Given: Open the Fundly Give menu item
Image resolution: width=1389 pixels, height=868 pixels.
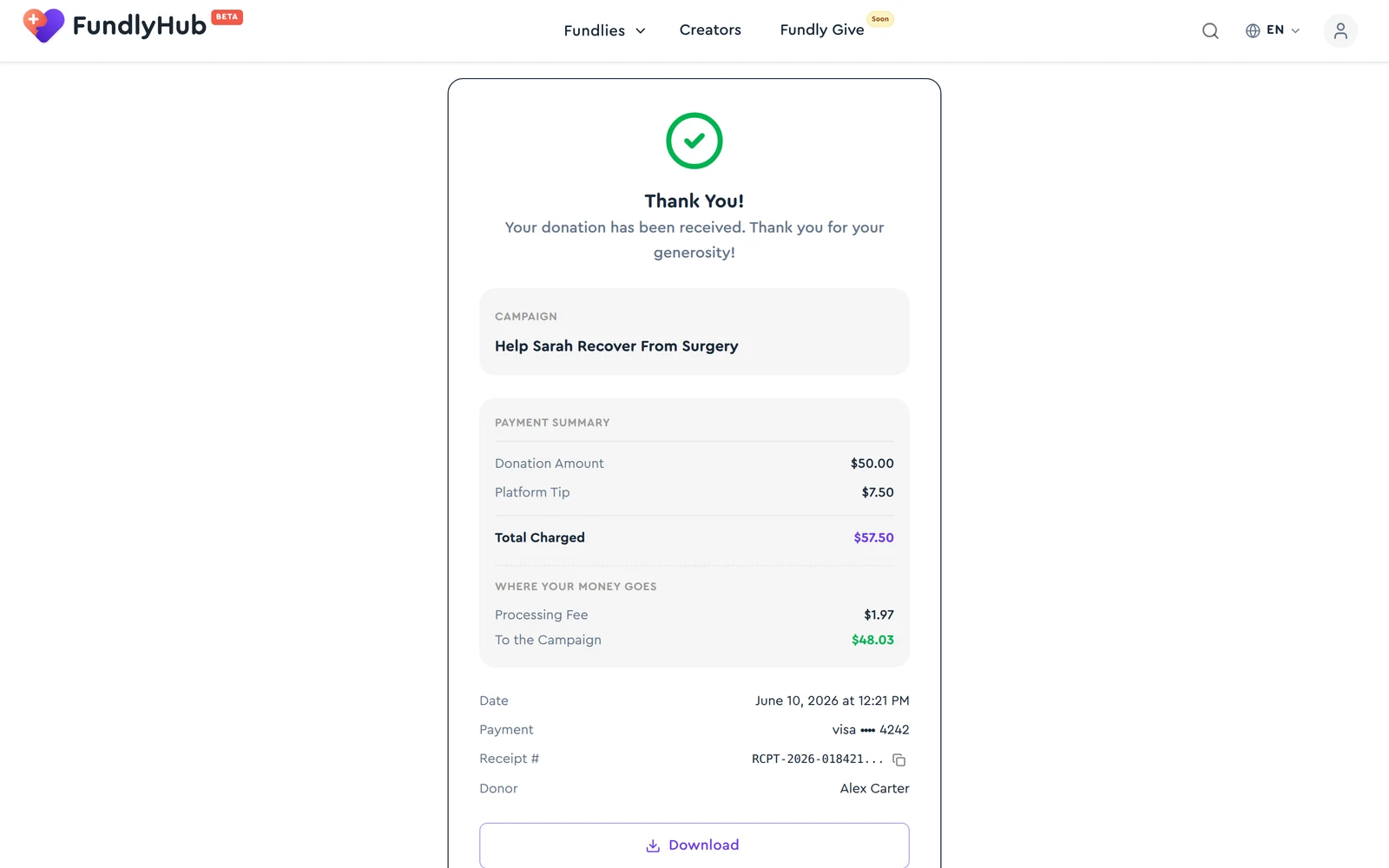Looking at the screenshot, I should pos(822,30).
